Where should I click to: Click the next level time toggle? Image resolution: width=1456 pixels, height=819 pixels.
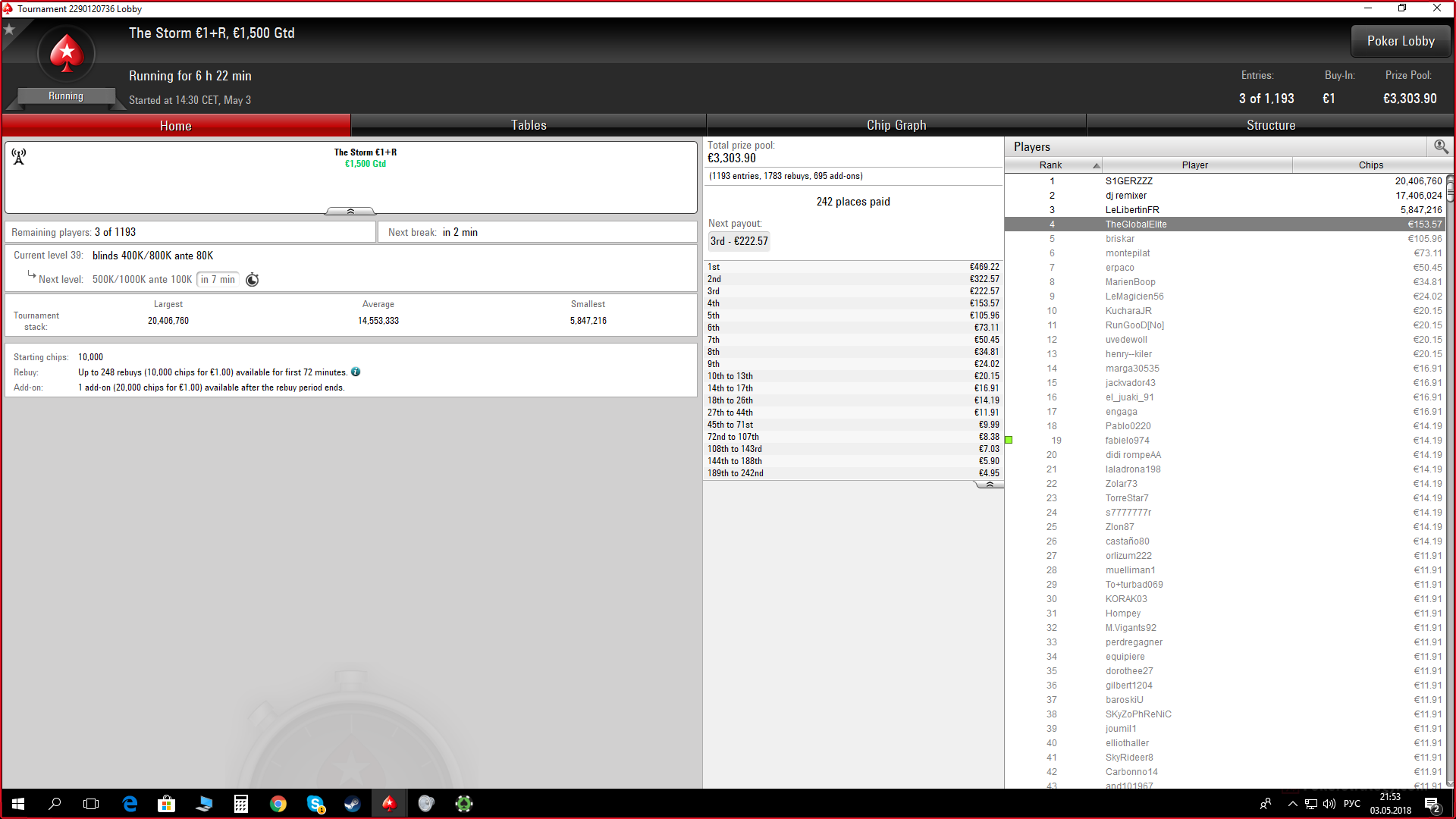(218, 280)
